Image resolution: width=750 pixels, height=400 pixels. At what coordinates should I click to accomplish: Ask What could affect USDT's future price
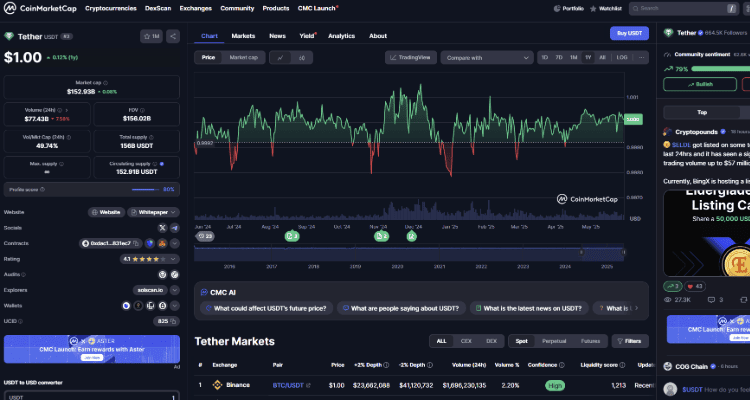[x=266, y=309]
